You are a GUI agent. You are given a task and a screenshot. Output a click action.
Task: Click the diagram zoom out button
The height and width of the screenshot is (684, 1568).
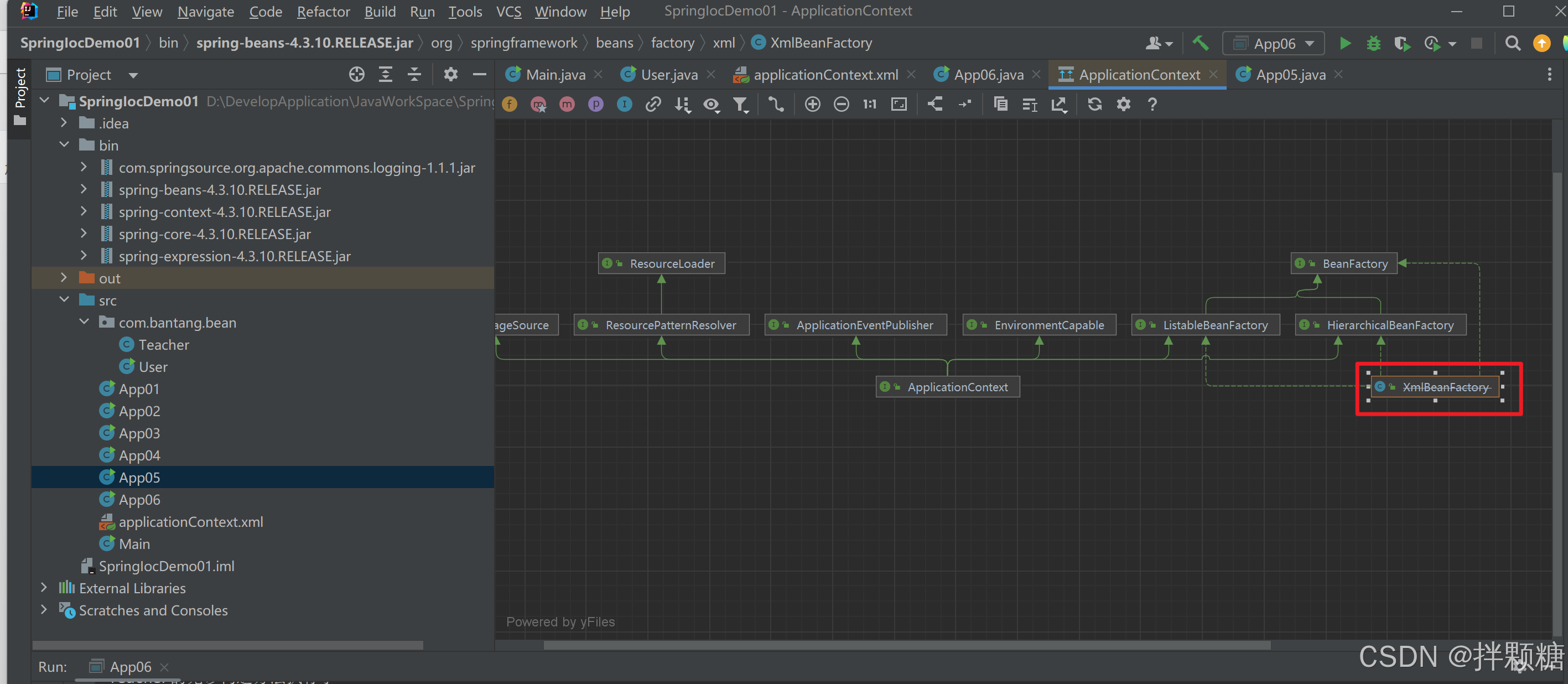[x=840, y=104]
